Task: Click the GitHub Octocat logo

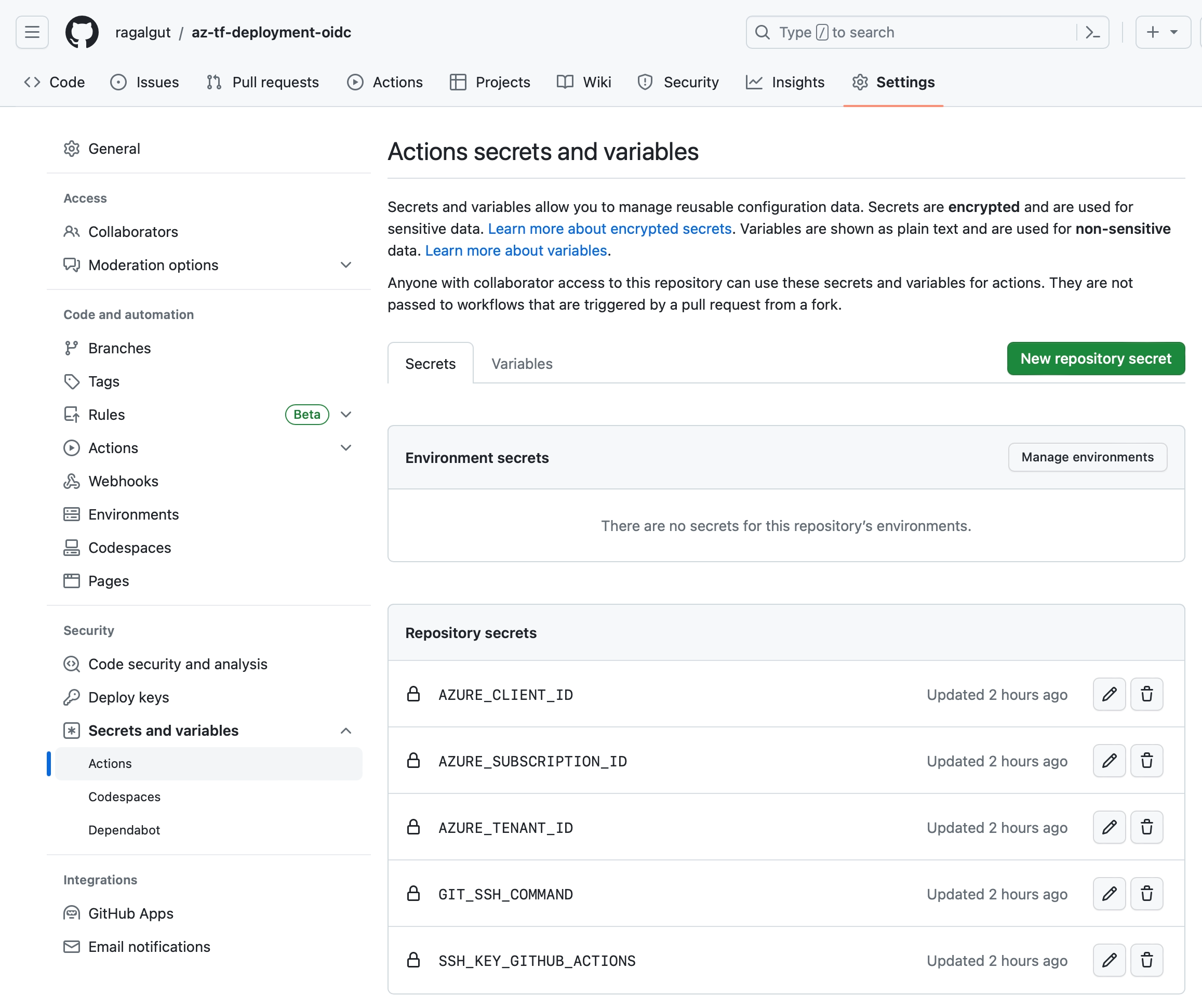Action: click(82, 32)
